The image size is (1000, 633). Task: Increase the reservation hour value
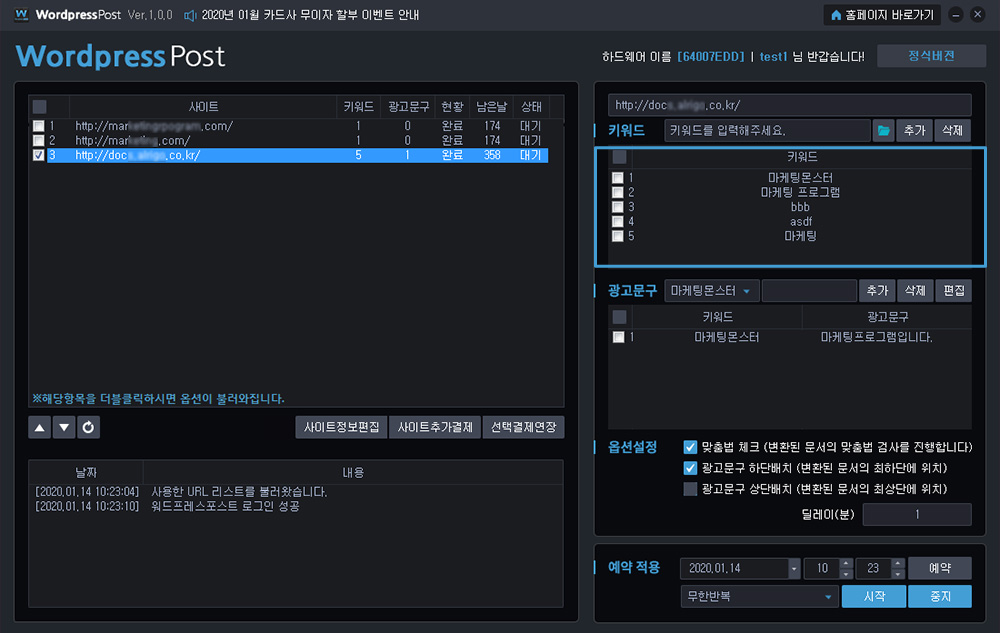coord(846,564)
